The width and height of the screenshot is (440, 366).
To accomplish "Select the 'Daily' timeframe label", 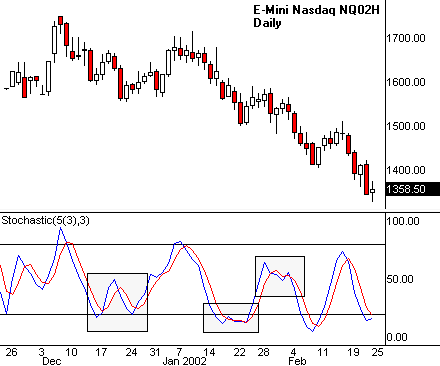I will pyautogui.click(x=267, y=23).
